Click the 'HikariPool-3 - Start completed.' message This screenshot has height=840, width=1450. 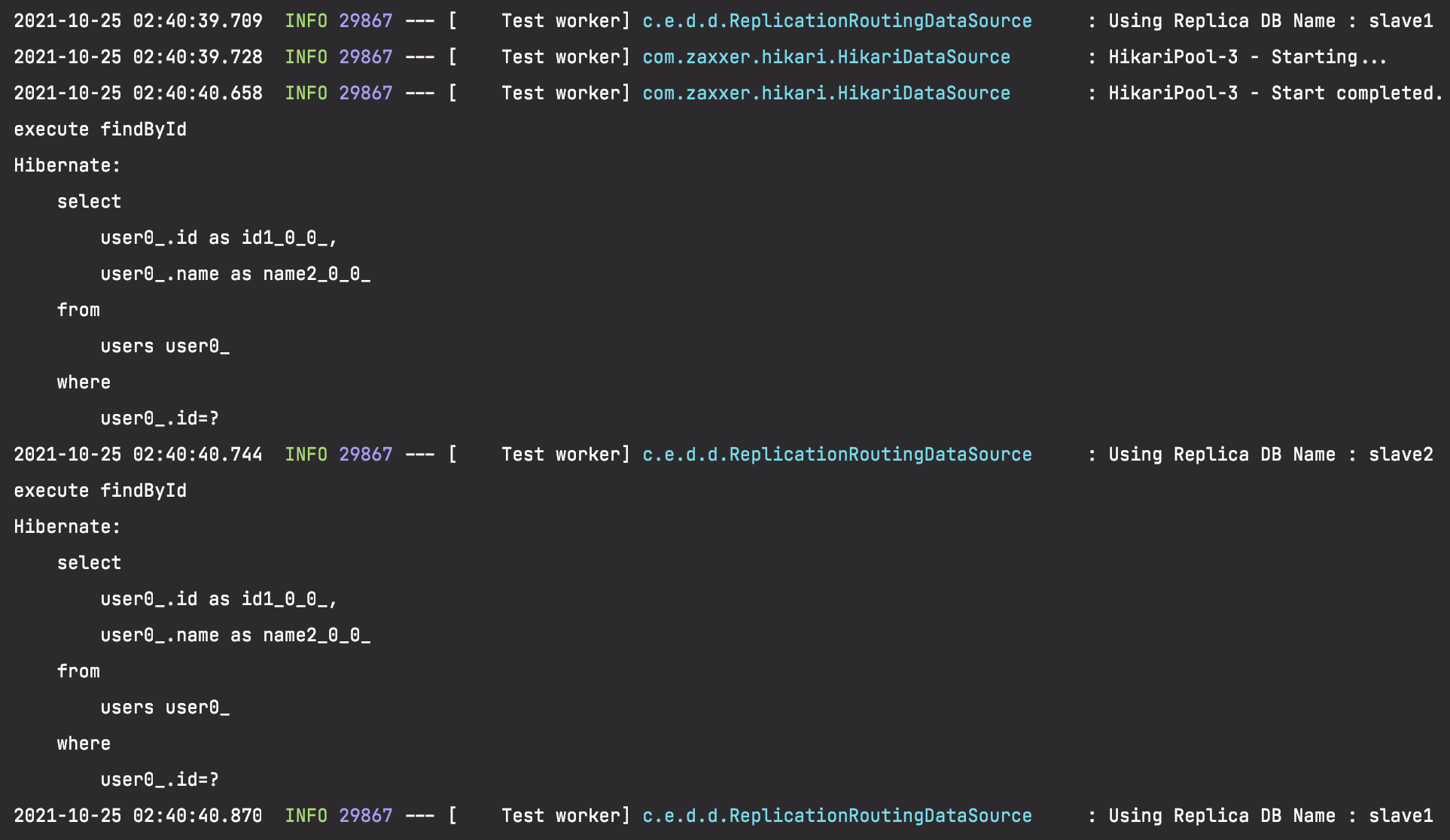click(x=1275, y=93)
